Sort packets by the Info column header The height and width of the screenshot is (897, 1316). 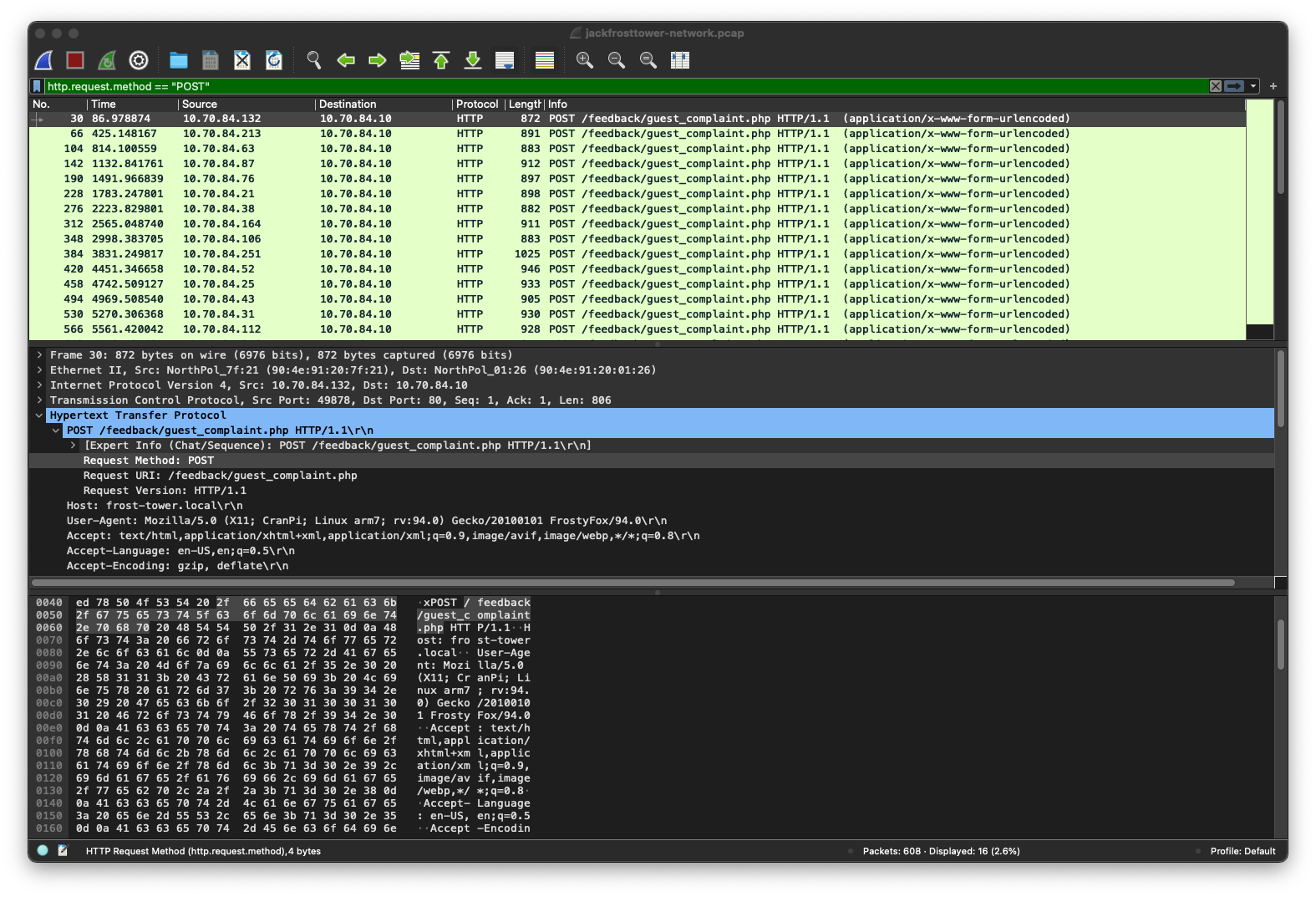(x=894, y=104)
